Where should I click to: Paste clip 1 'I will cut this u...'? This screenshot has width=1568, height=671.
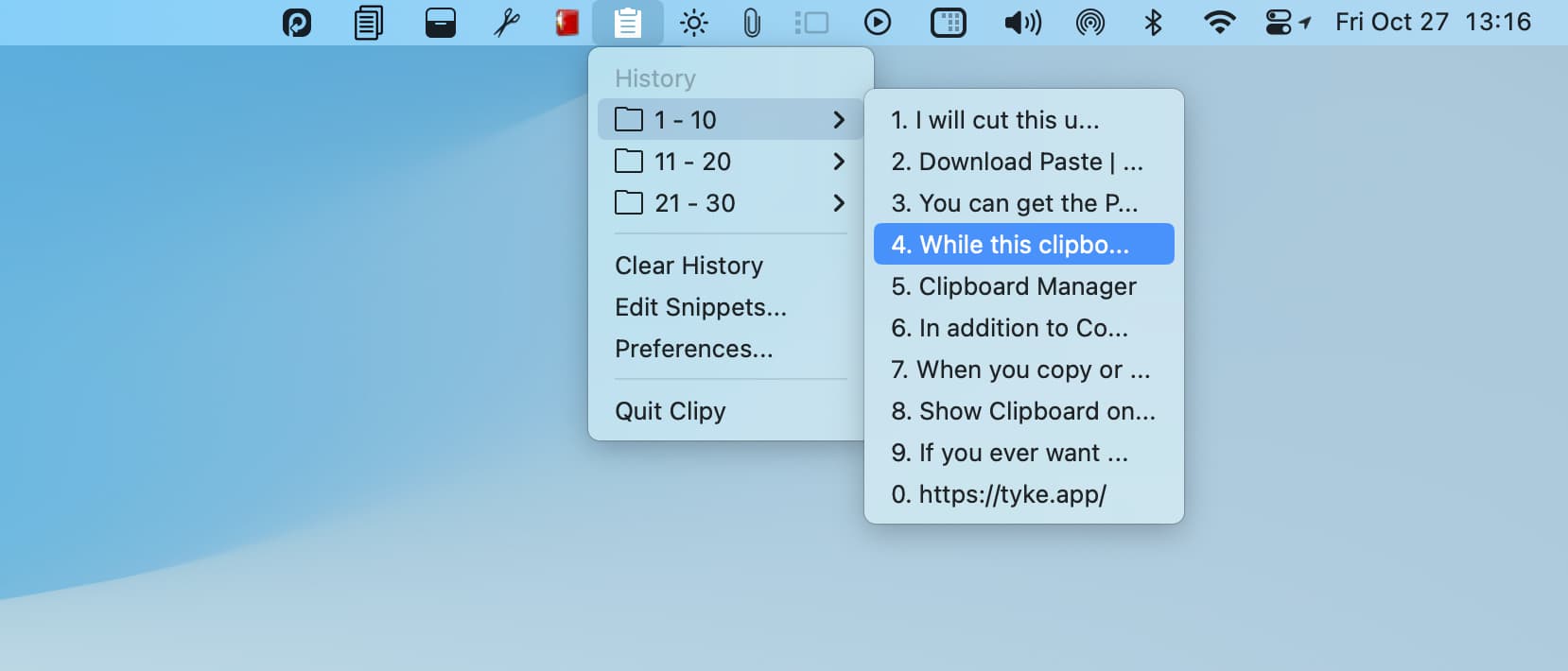pyautogui.click(x=1024, y=120)
